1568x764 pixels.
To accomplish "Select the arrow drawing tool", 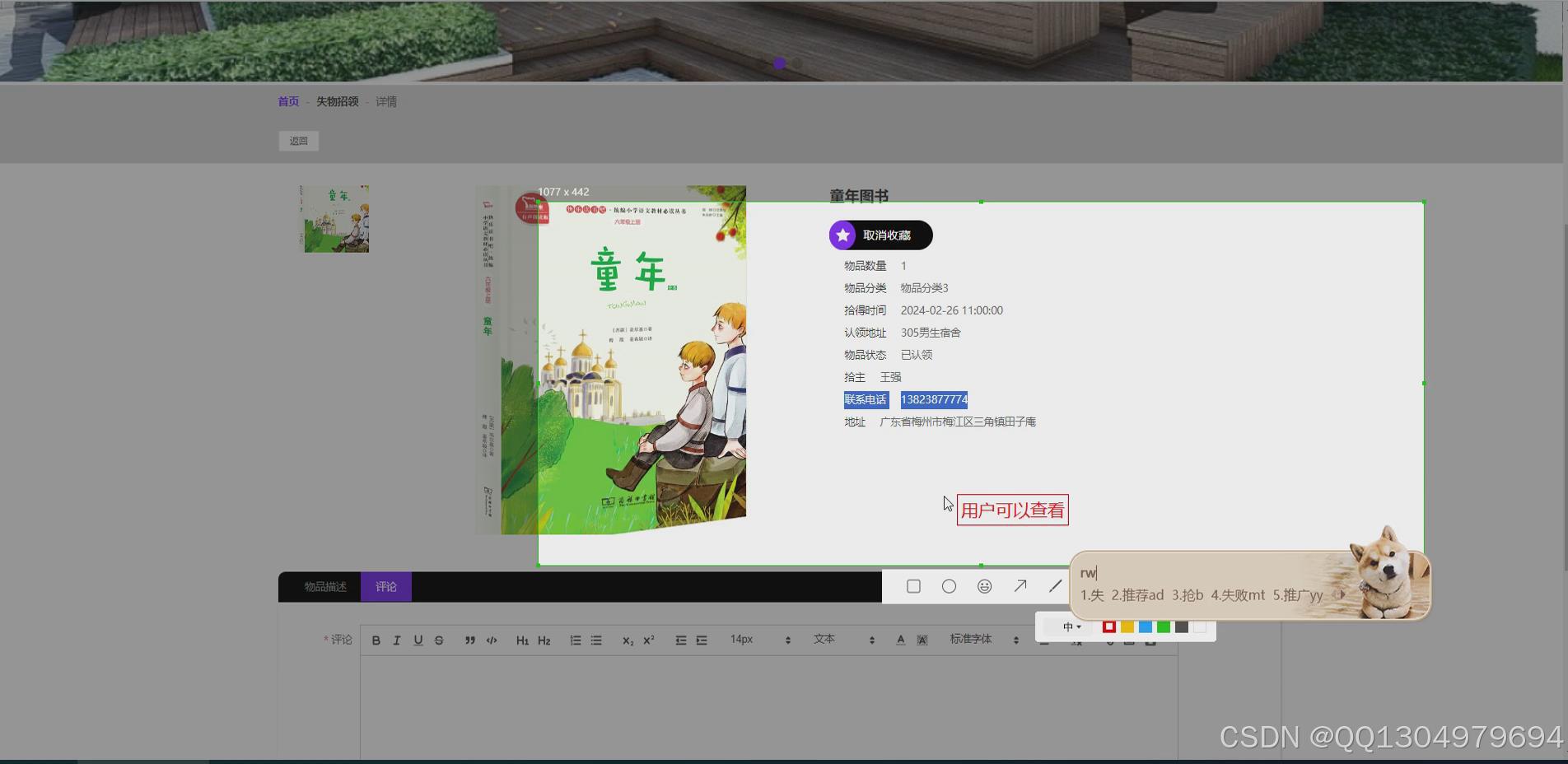I will point(1020,585).
